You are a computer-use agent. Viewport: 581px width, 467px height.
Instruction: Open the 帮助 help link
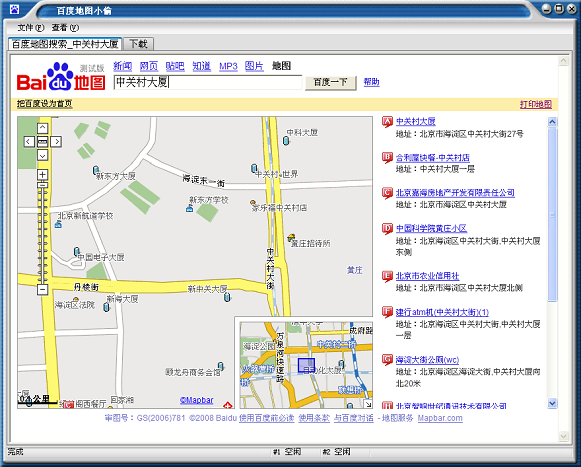[x=371, y=82]
